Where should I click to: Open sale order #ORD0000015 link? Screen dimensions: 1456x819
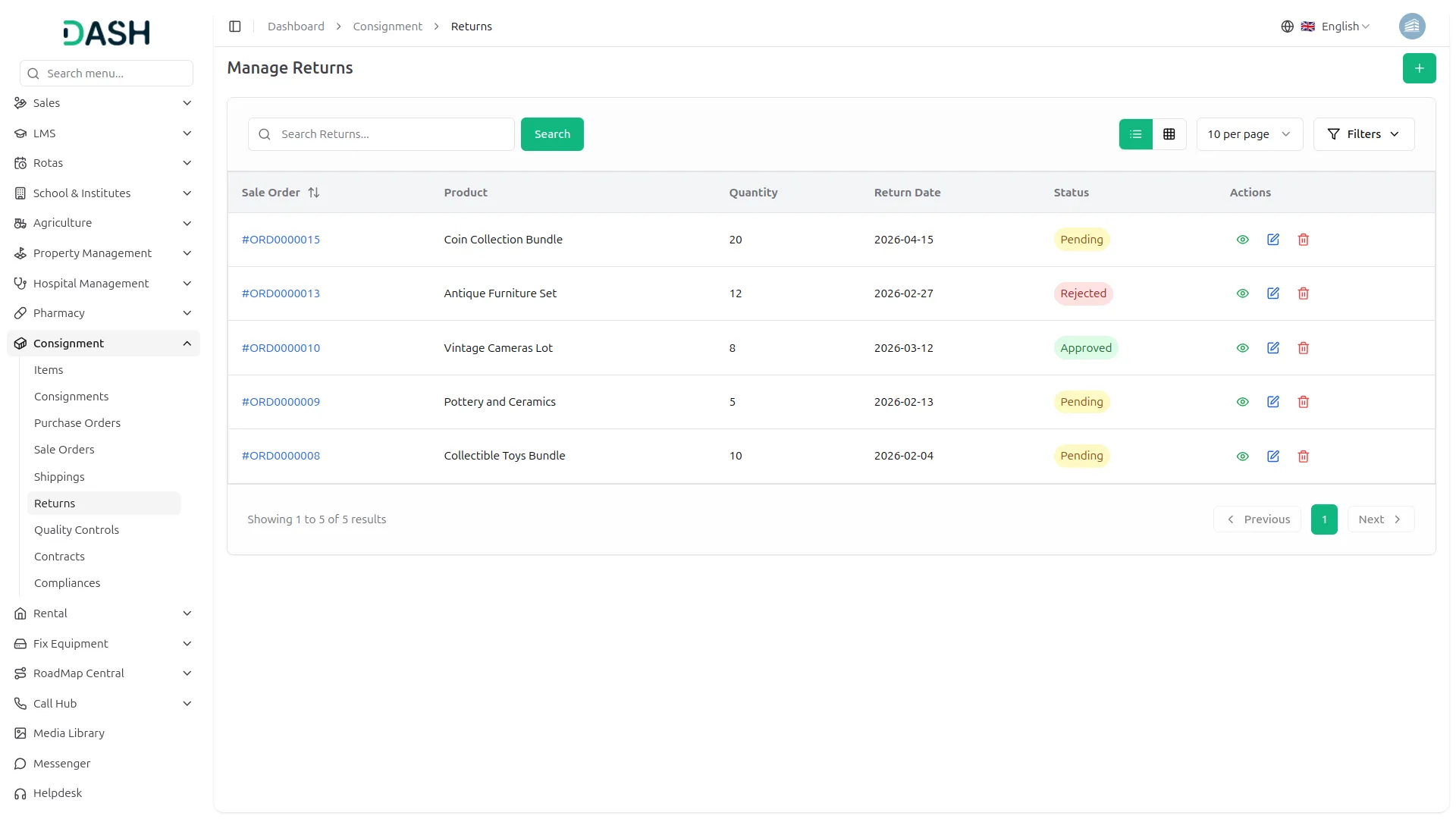pos(281,240)
